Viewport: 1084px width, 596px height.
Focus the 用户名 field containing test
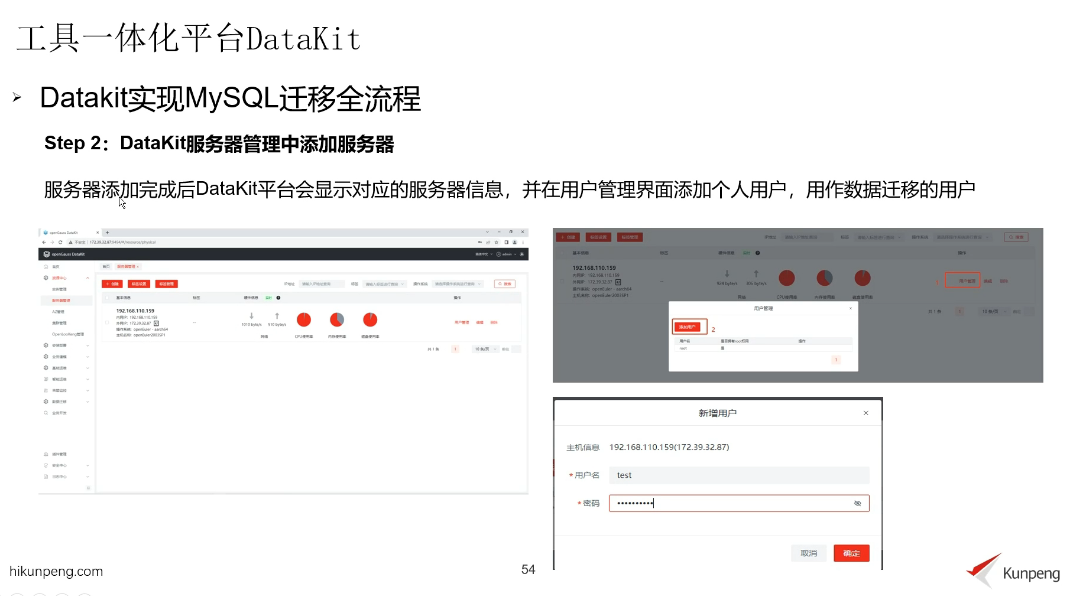(738, 475)
